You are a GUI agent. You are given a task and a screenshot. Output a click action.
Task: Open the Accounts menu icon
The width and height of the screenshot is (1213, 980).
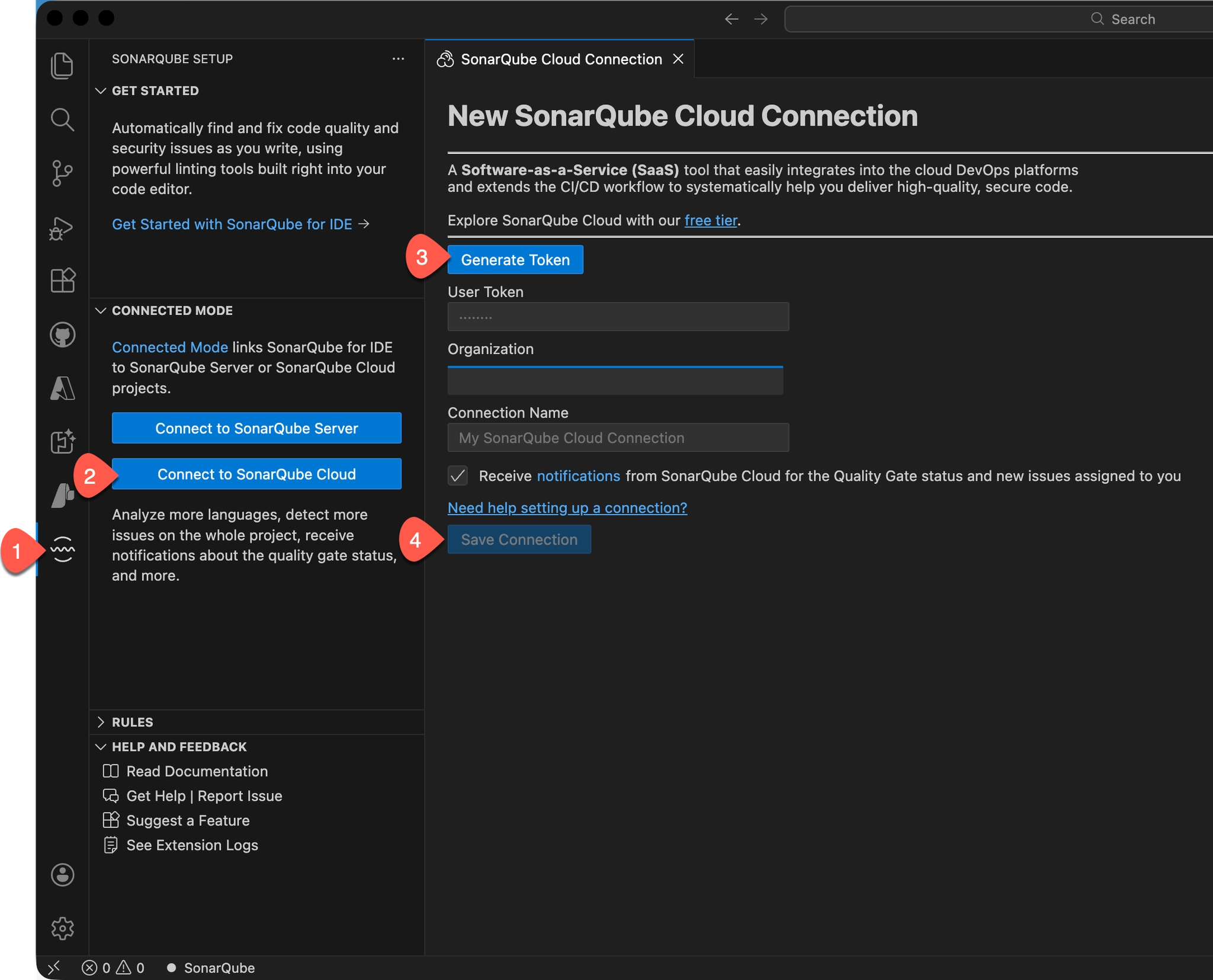click(62, 874)
